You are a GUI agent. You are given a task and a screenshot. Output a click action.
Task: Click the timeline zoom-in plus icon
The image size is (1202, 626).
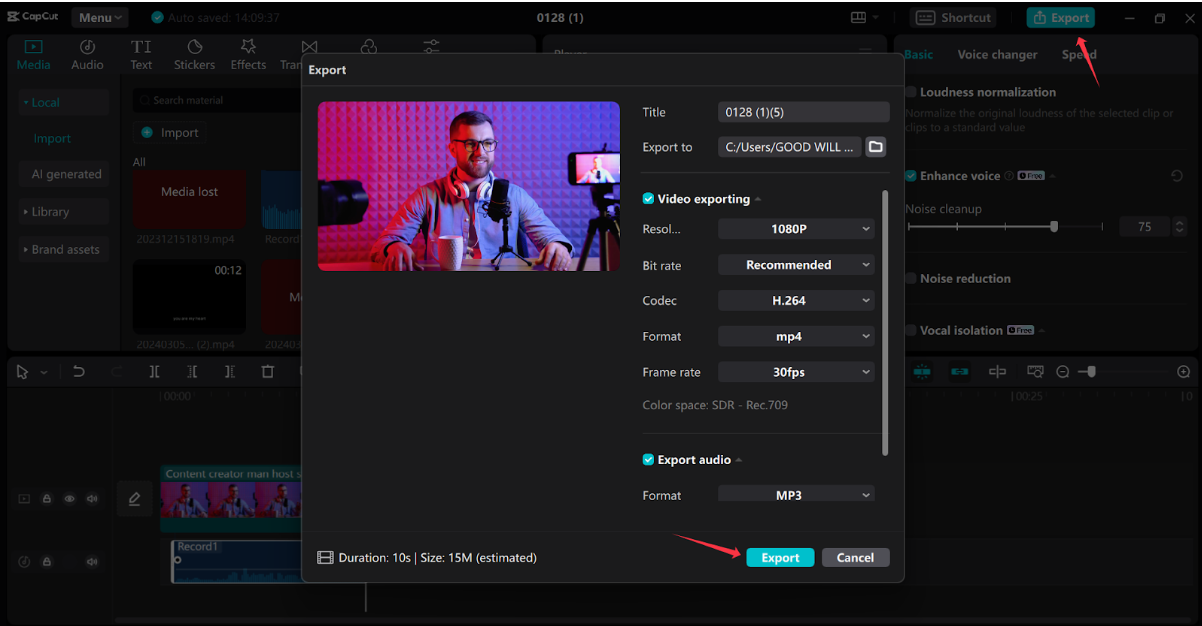click(1184, 372)
